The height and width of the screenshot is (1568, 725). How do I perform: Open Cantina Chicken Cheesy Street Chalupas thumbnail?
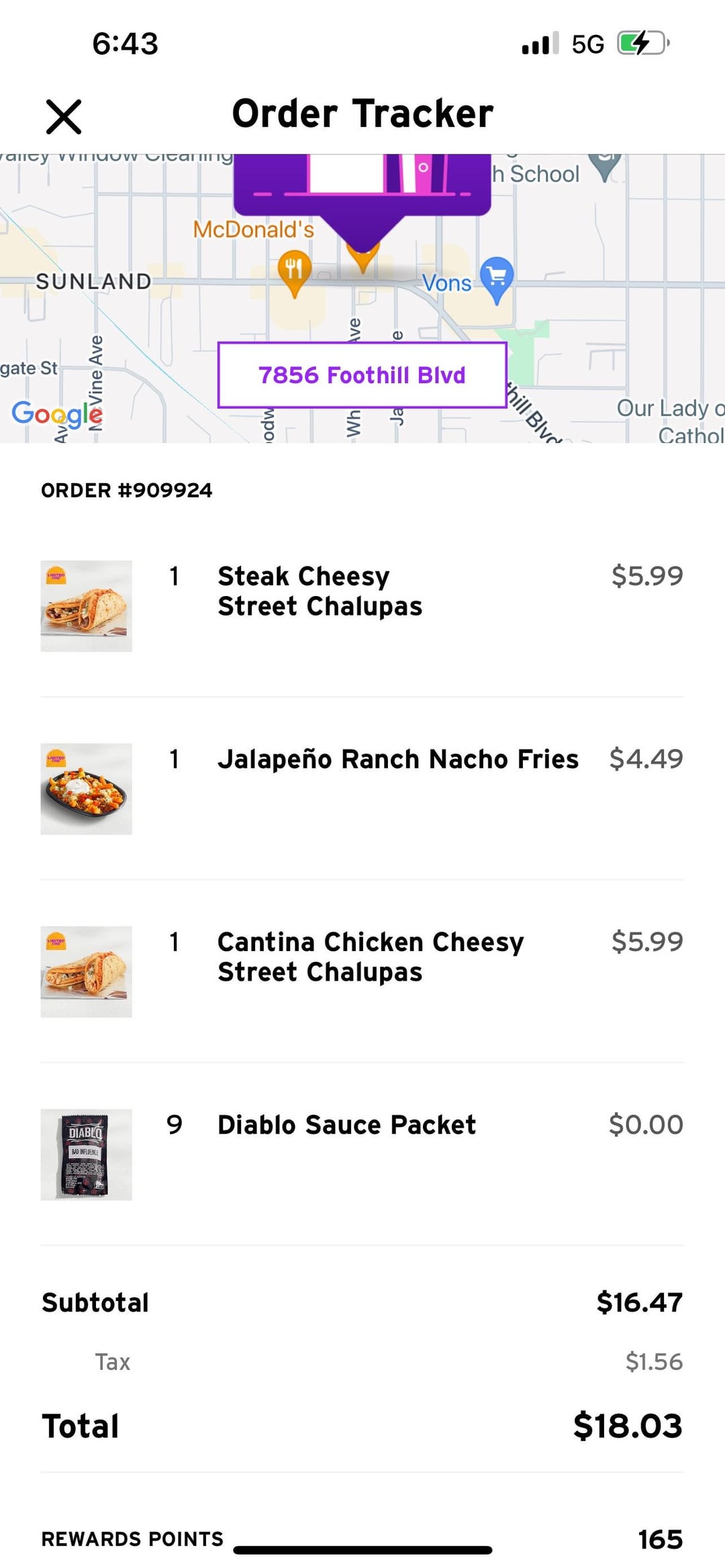point(87,971)
